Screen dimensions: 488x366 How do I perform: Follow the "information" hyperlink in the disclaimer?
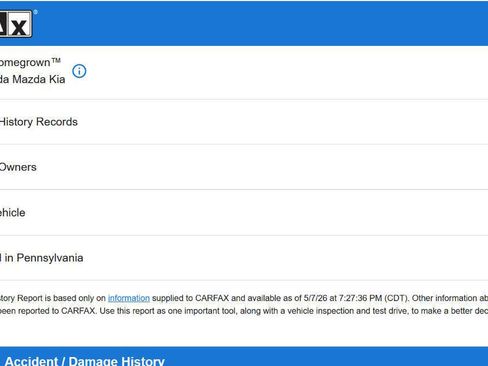[x=129, y=298]
